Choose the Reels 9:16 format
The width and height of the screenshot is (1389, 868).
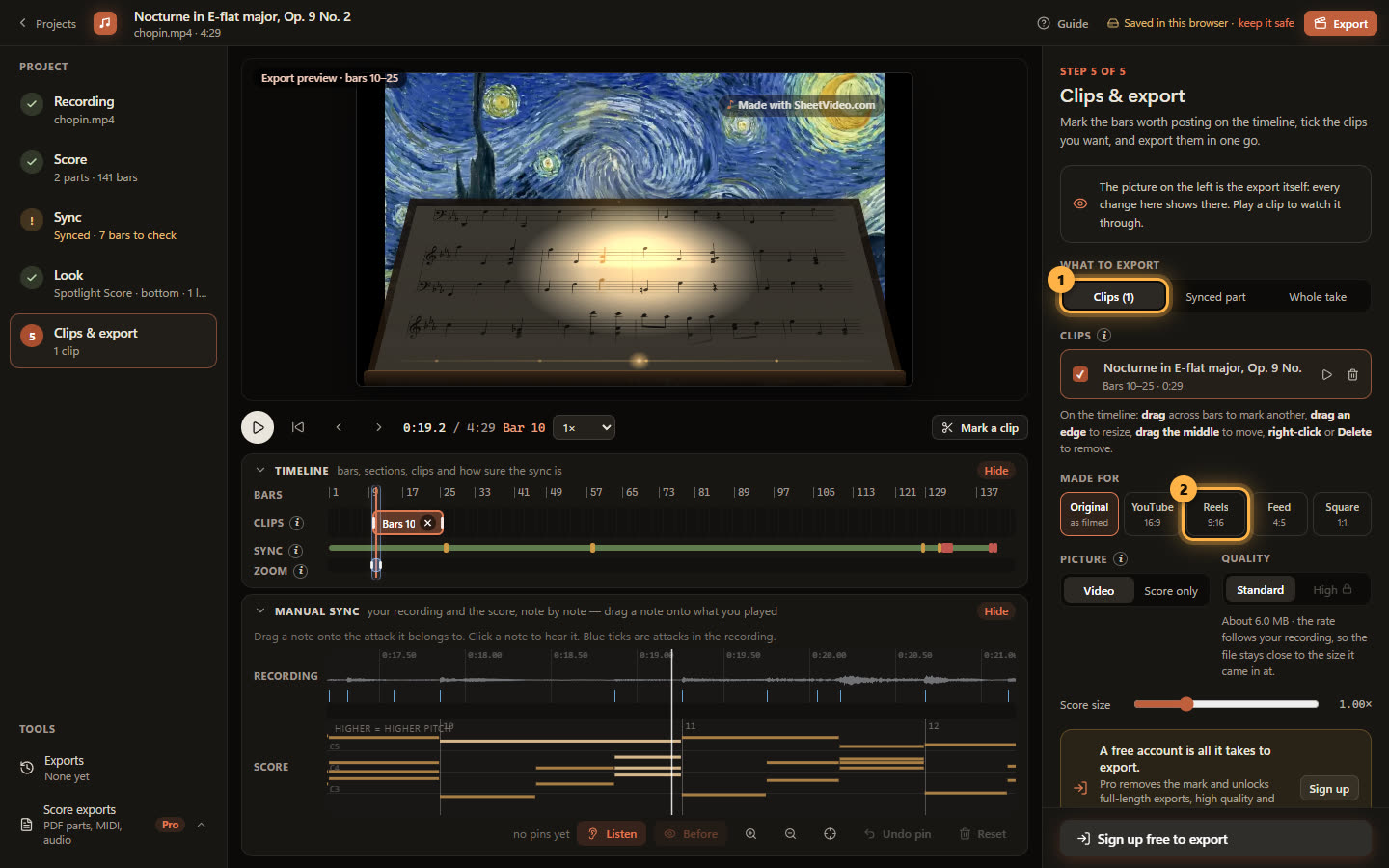[x=1215, y=514]
